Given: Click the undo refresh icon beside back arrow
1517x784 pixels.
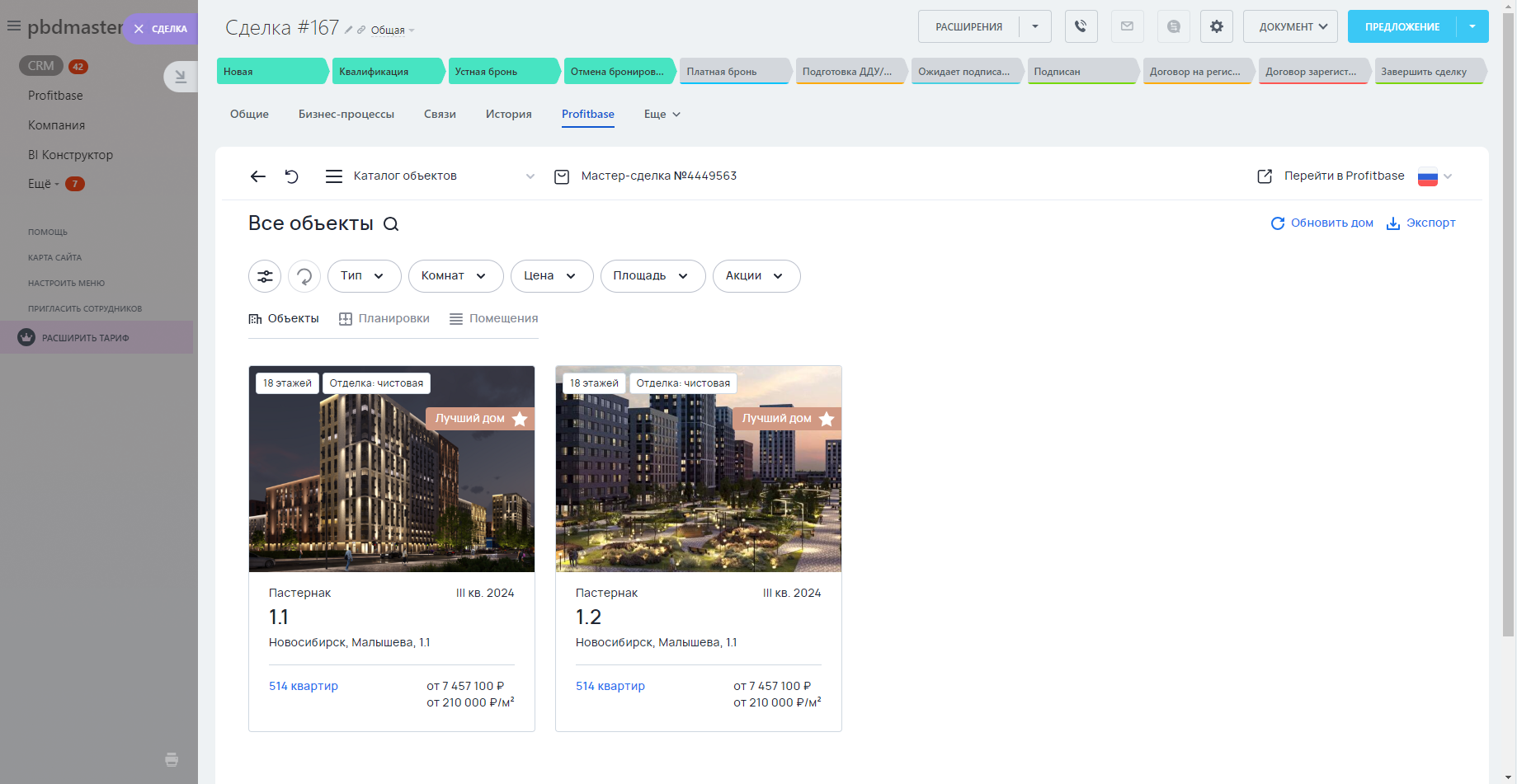Looking at the screenshot, I should click(x=292, y=176).
